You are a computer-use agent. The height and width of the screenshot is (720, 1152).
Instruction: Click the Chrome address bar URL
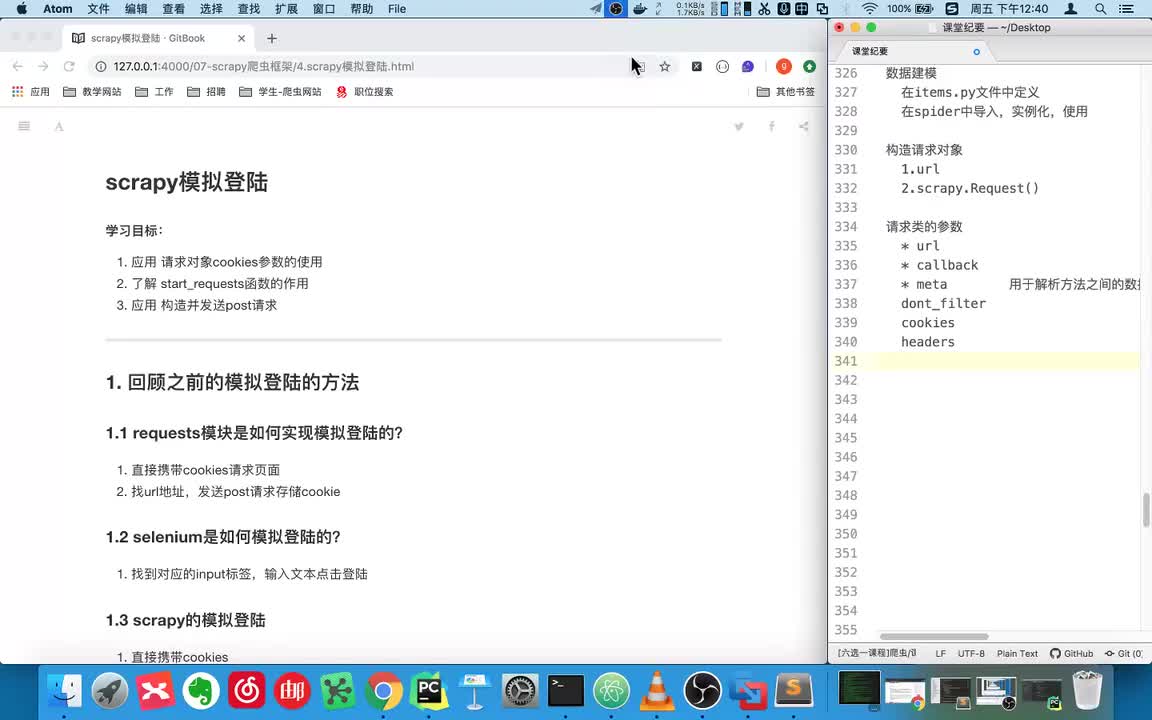(x=264, y=66)
